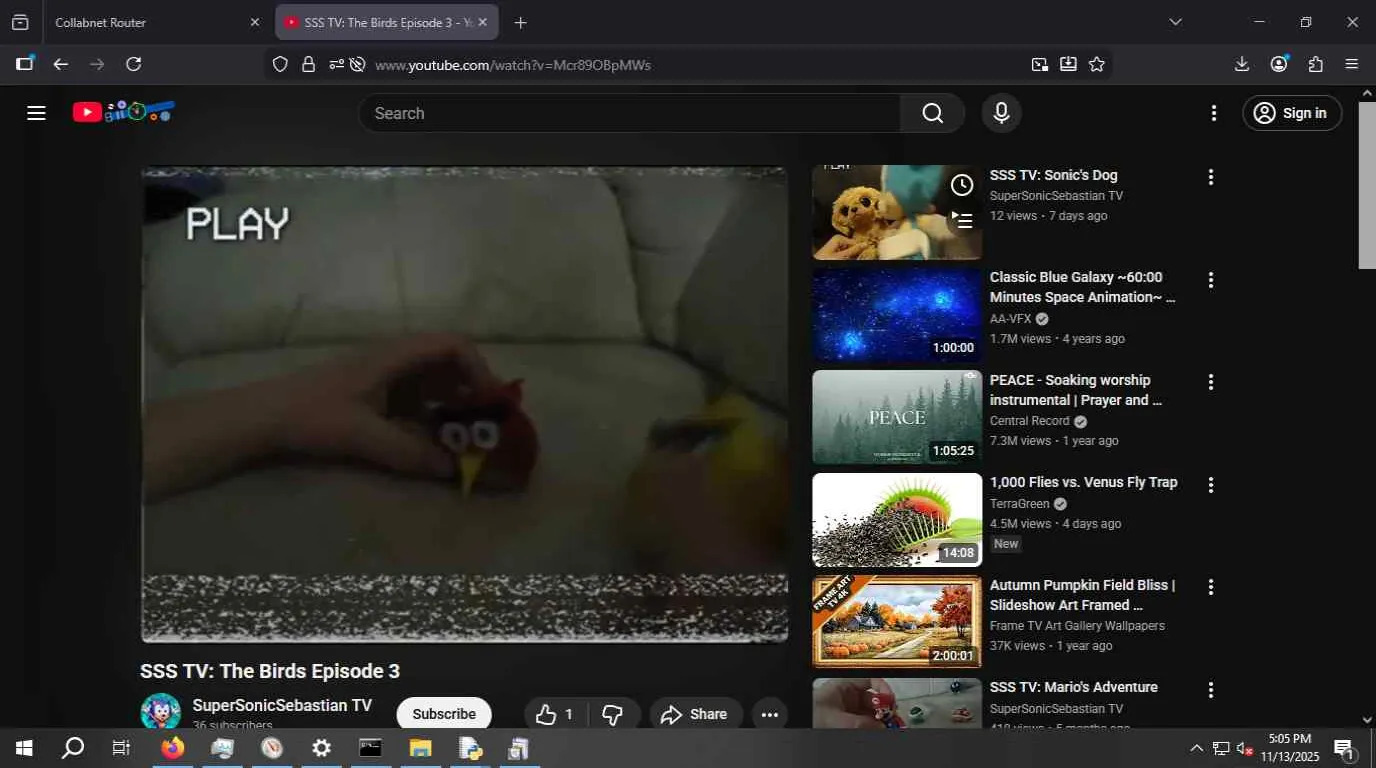Open the Venus Fly Trap video thumbnail

897,520
